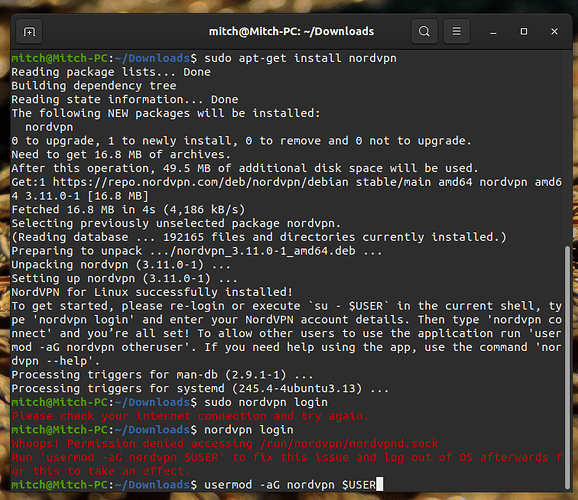Click 'NordVPN for Linux successfully installed!' text
This screenshot has height=500, width=578.
152,292
